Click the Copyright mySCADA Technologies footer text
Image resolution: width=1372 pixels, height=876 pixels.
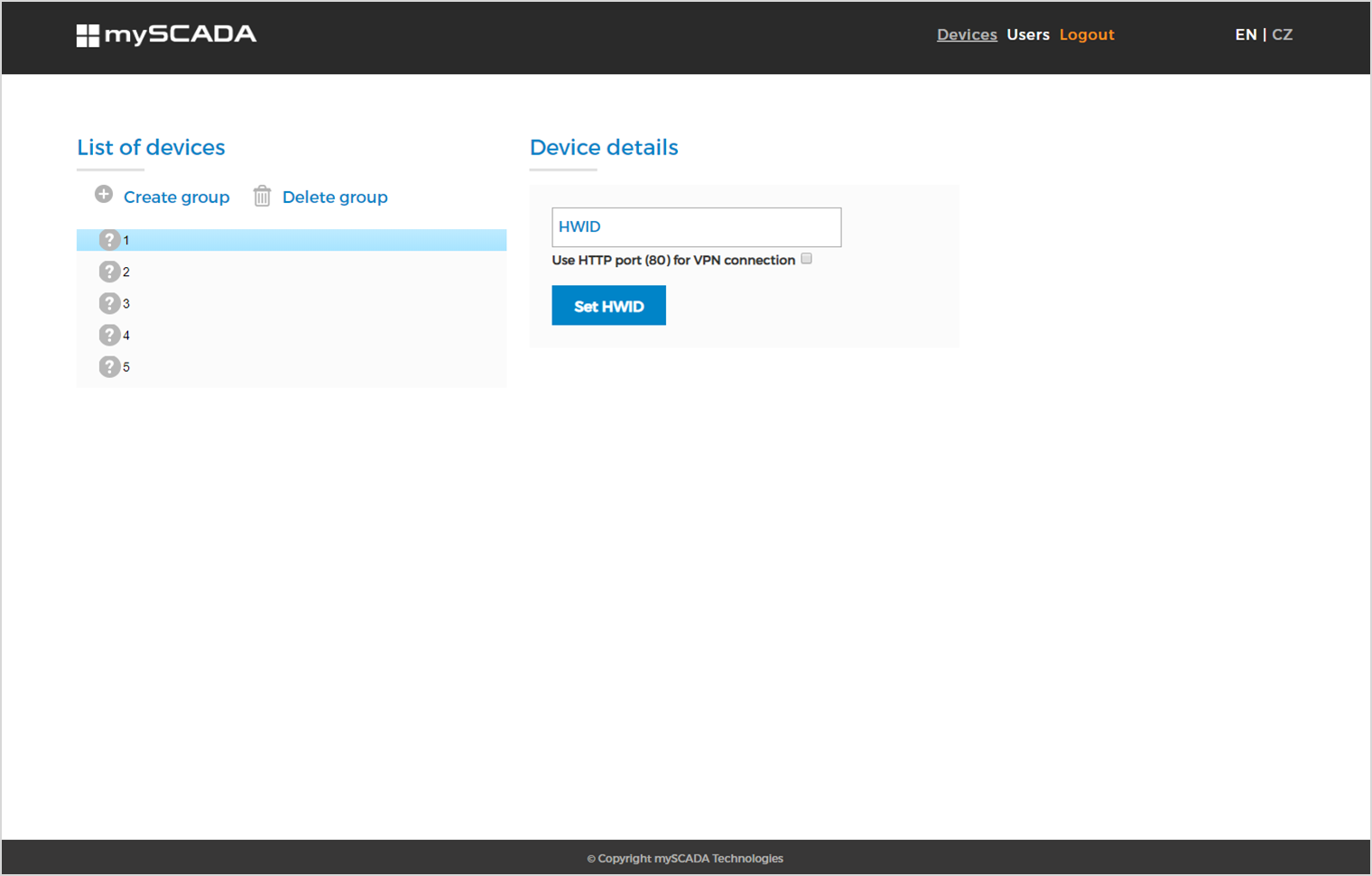685,858
